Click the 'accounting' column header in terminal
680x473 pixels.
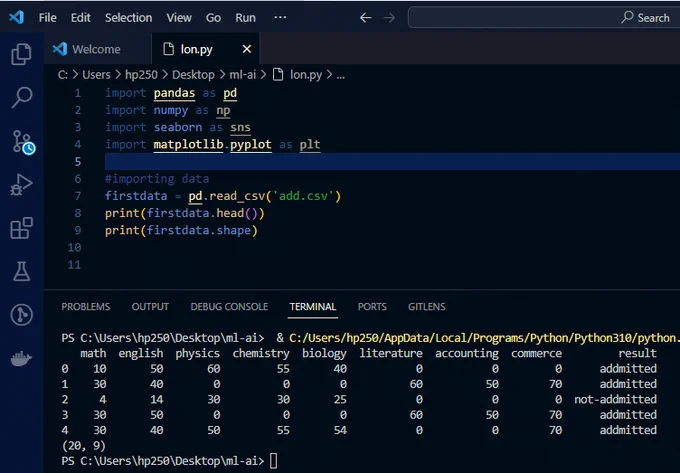click(x=467, y=353)
